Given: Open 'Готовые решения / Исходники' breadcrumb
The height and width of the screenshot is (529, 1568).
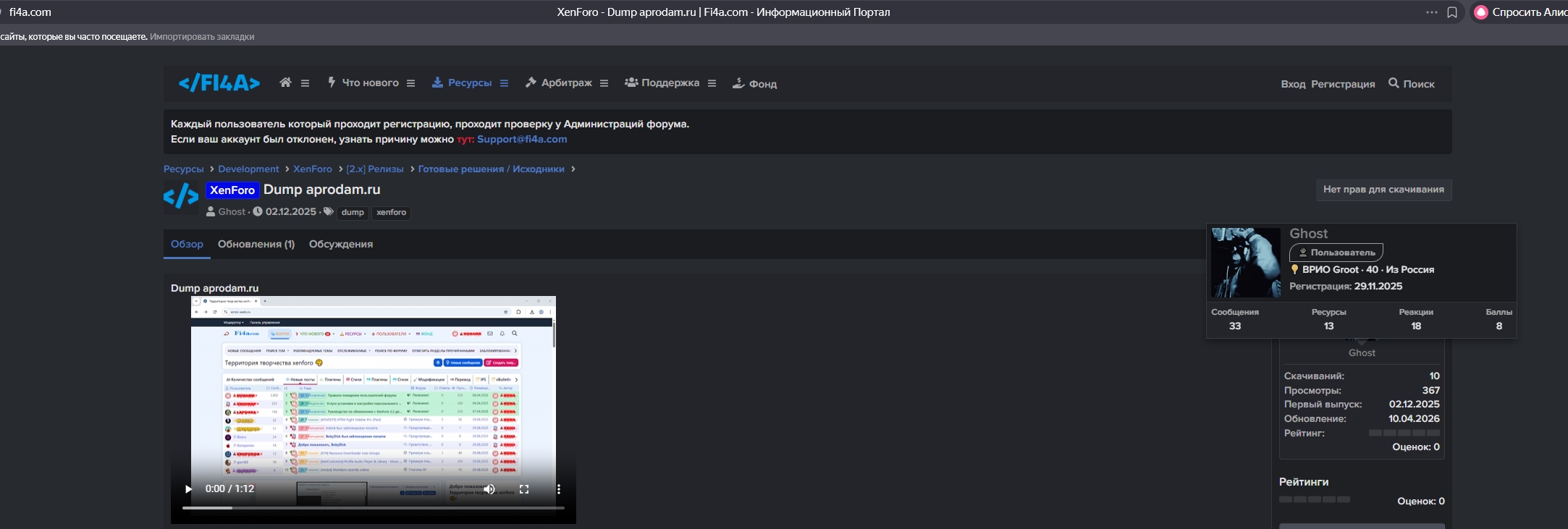Looking at the screenshot, I should (x=492, y=169).
